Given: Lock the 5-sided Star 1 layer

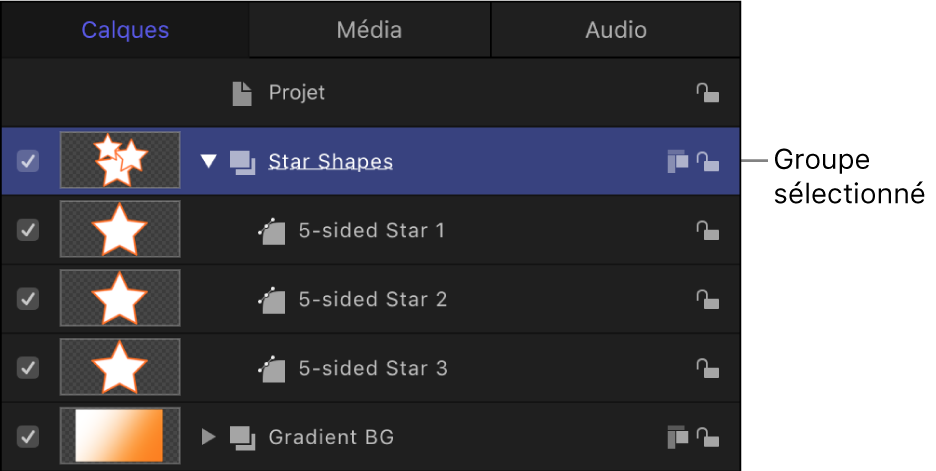Looking at the screenshot, I should [707, 230].
